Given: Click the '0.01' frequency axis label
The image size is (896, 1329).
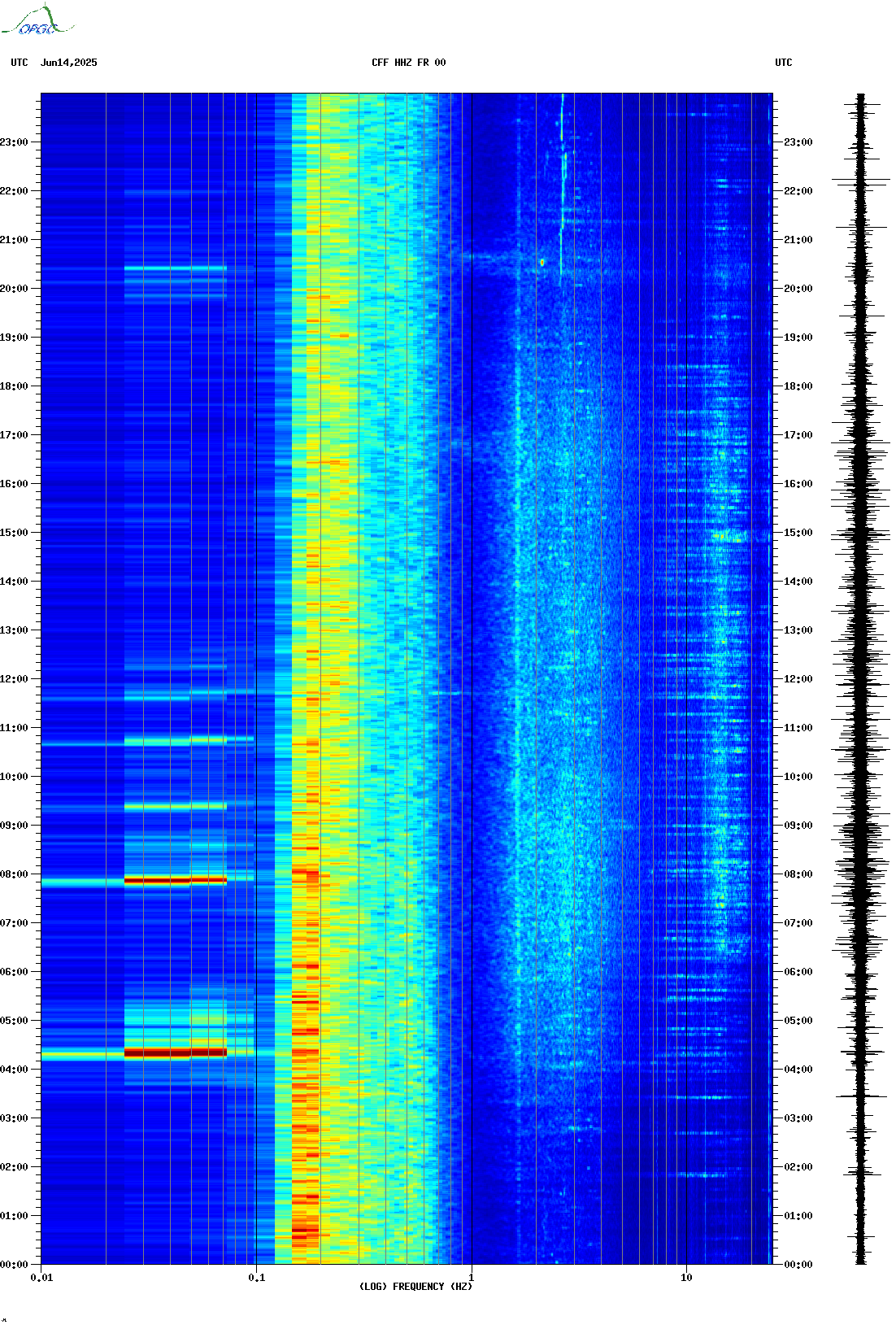Looking at the screenshot, I should coord(41,1278).
